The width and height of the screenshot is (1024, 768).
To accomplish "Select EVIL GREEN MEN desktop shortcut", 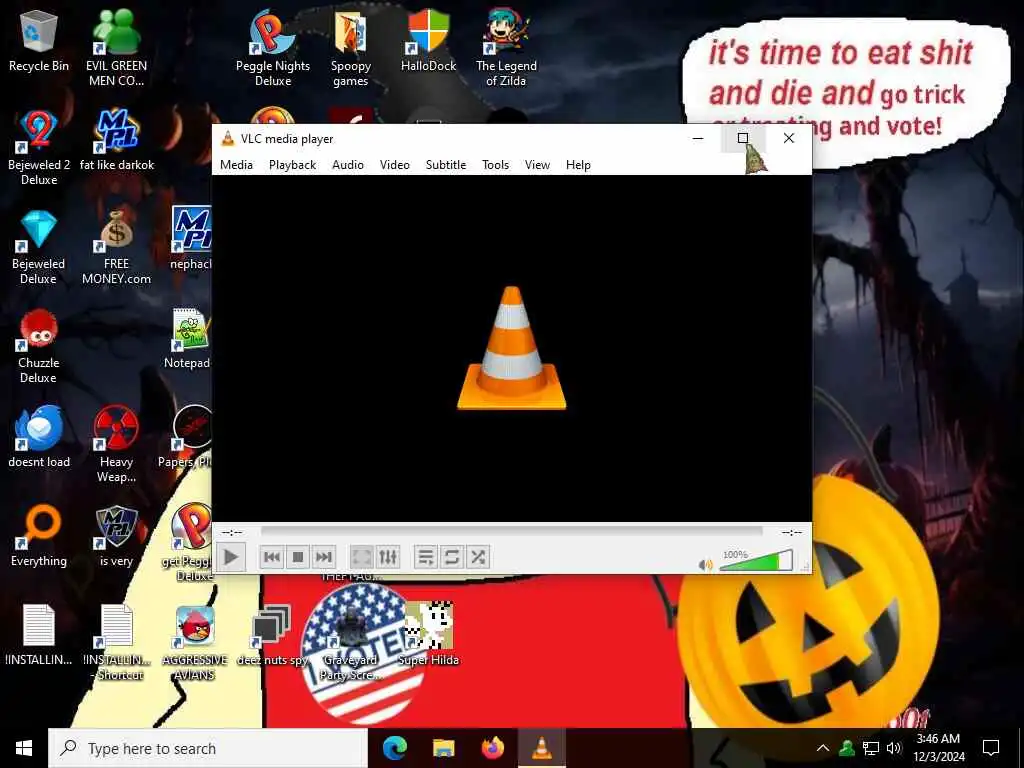I will pyautogui.click(x=116, y=48).
